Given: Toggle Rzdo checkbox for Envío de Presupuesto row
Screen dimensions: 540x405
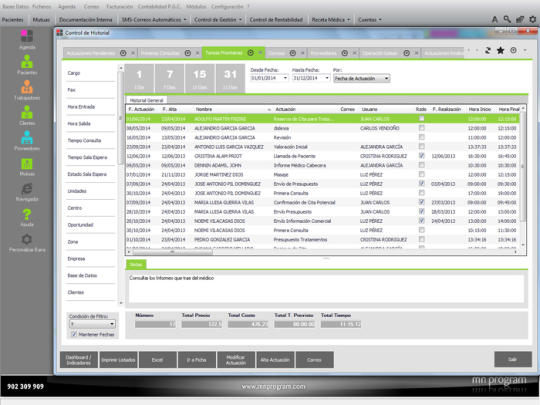Looking at the screenshot, I should [x=421, y=184].
